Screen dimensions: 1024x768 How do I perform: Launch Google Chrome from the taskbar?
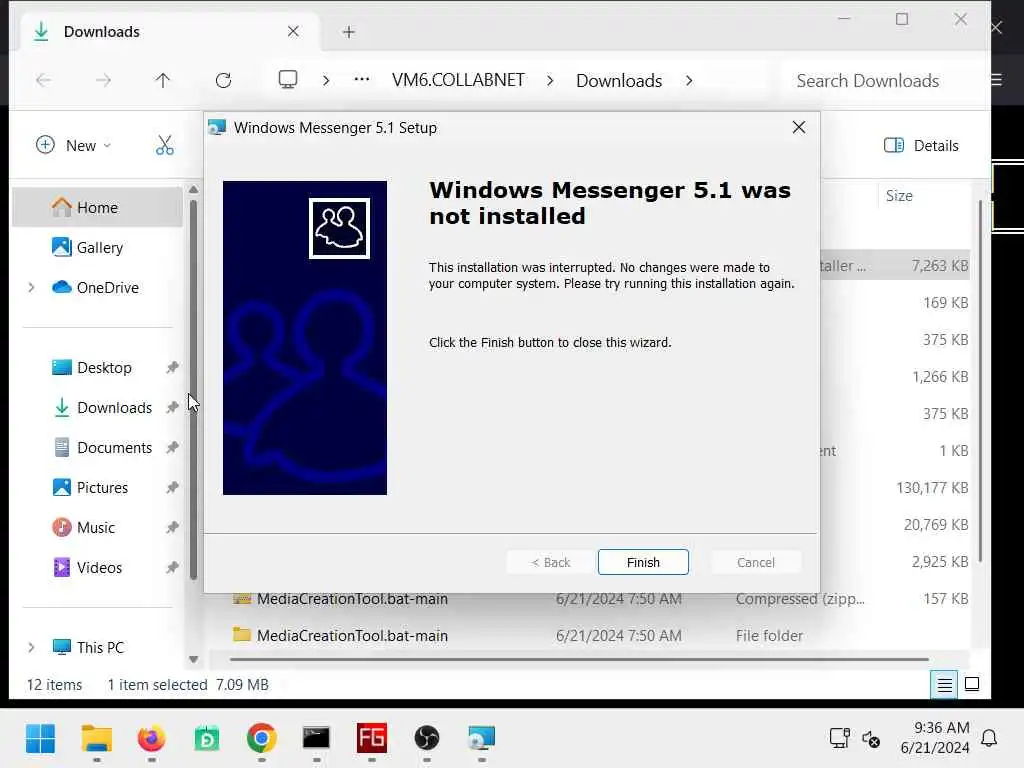coord(261,739)
